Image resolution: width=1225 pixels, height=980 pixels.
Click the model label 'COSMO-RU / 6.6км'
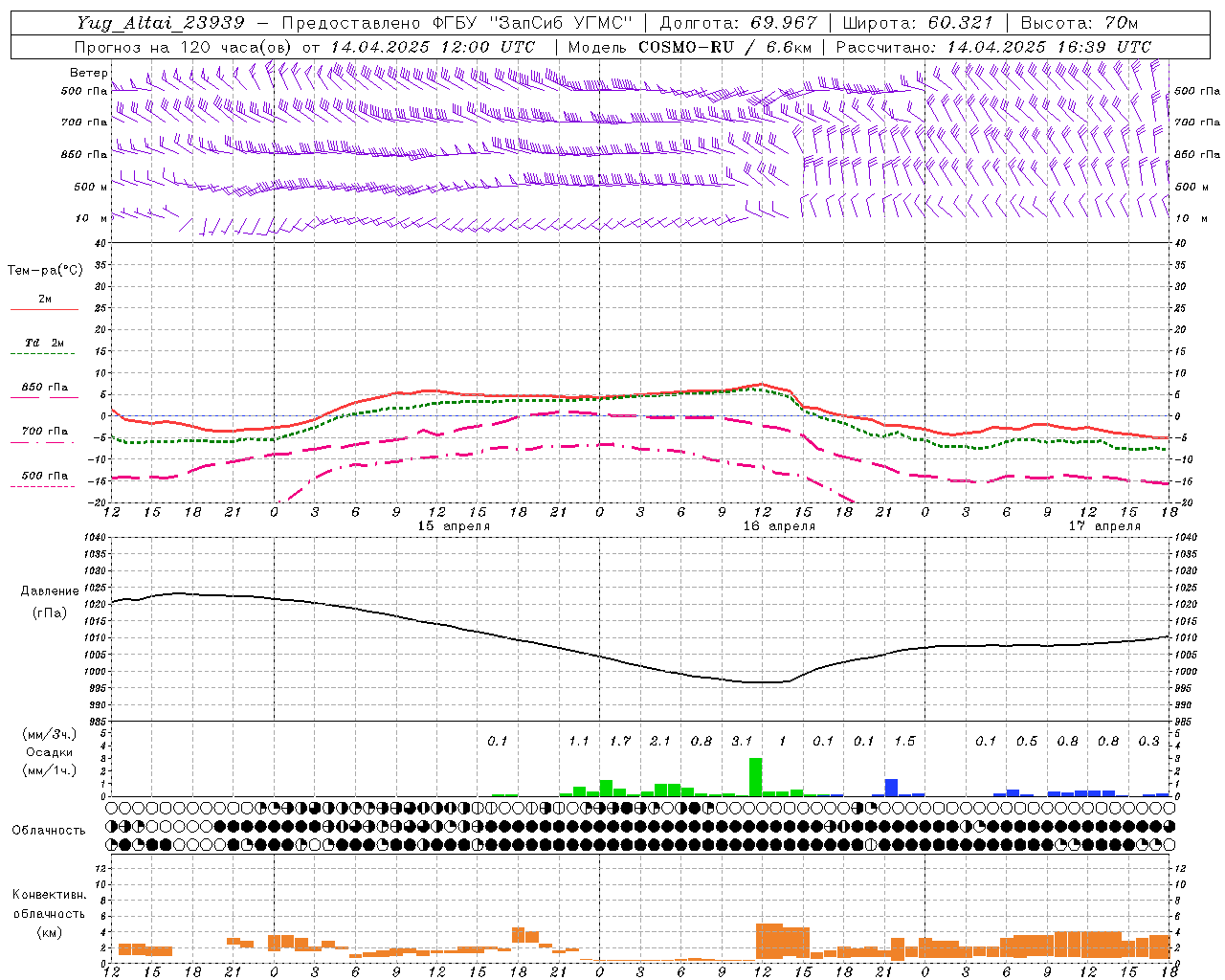(x=725, y=47)
